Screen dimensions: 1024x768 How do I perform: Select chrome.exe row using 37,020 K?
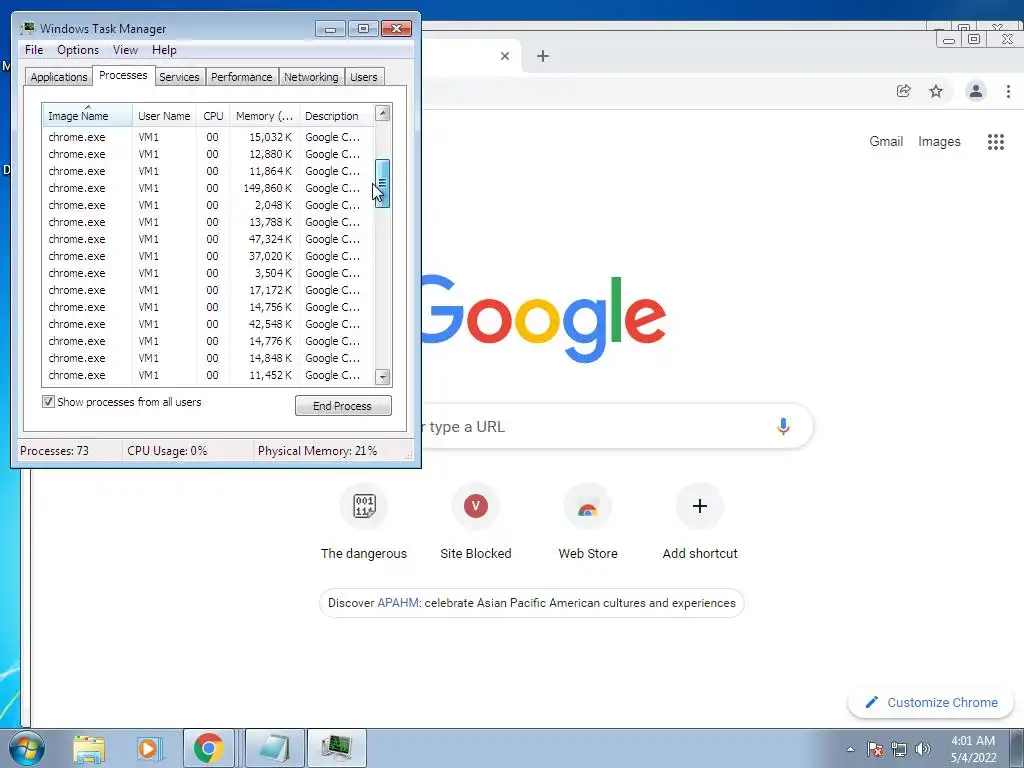click(x=208, y=256)
